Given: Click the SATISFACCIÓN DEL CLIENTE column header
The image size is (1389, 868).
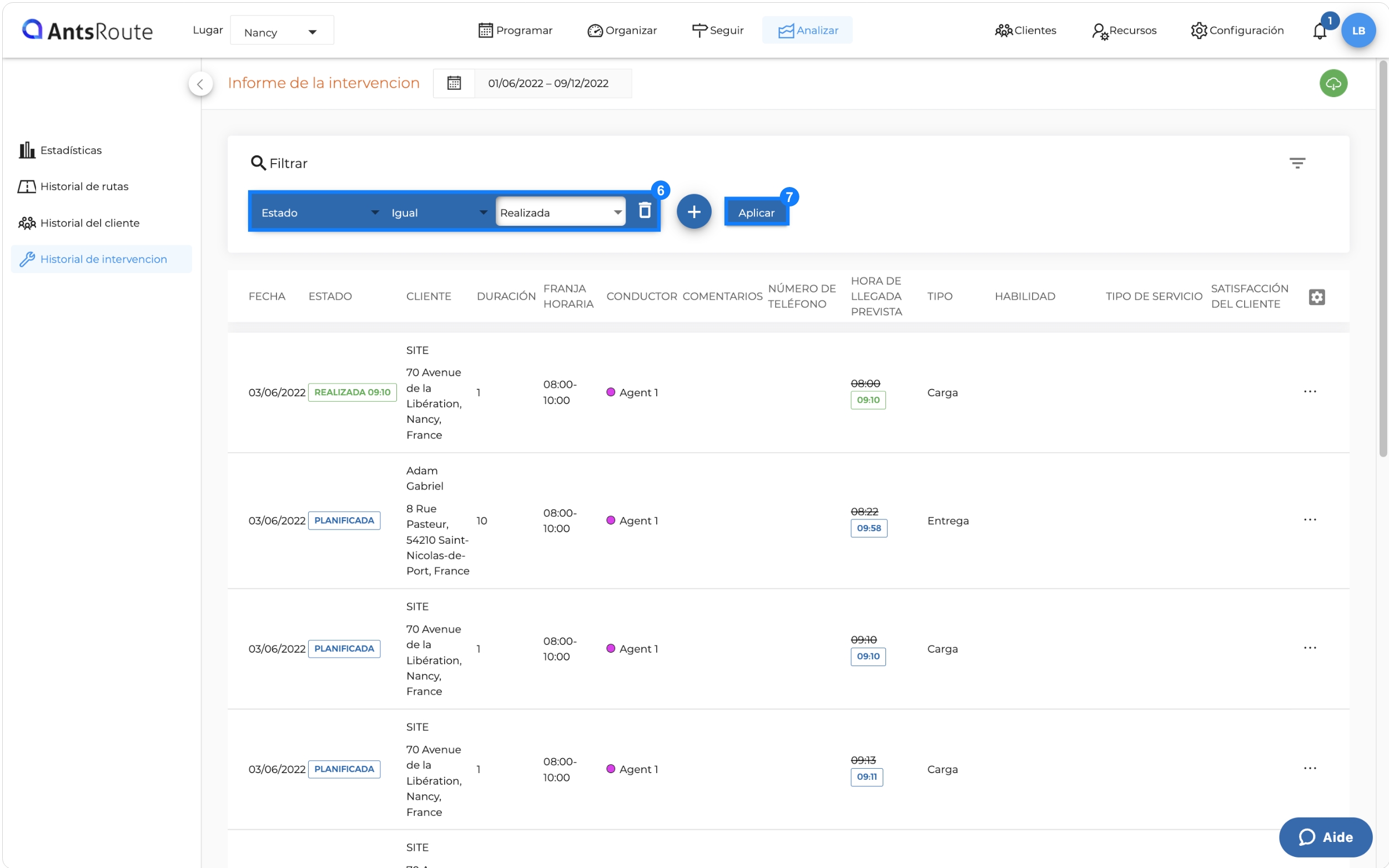Looking at the screenshot, I should pyautogui.click(x=1249, y=296).
